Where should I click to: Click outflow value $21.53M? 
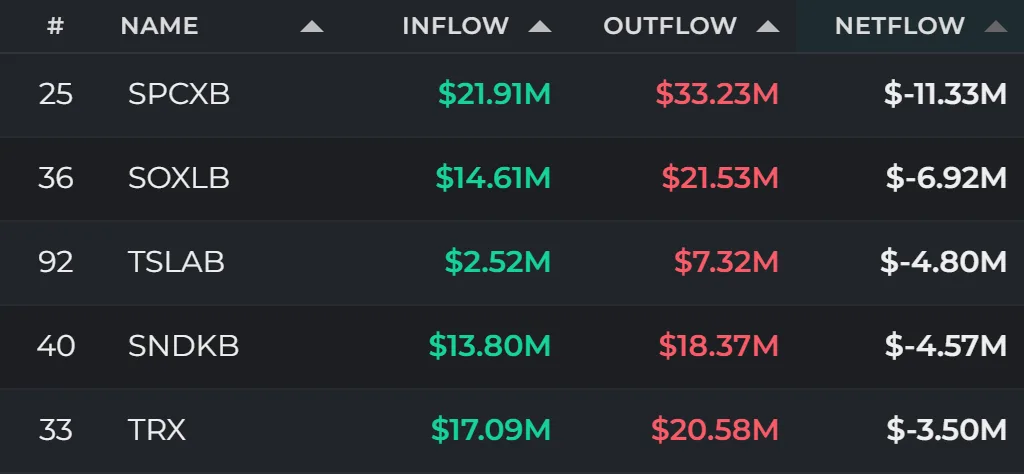(x=720, y=178)
